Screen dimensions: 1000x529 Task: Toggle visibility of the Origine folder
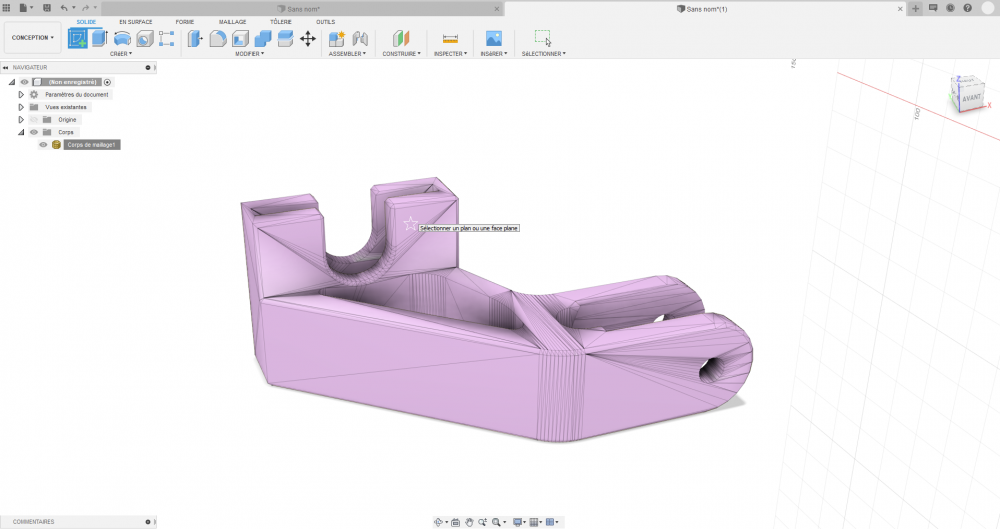pyautogui.click(x=34, y=120)
